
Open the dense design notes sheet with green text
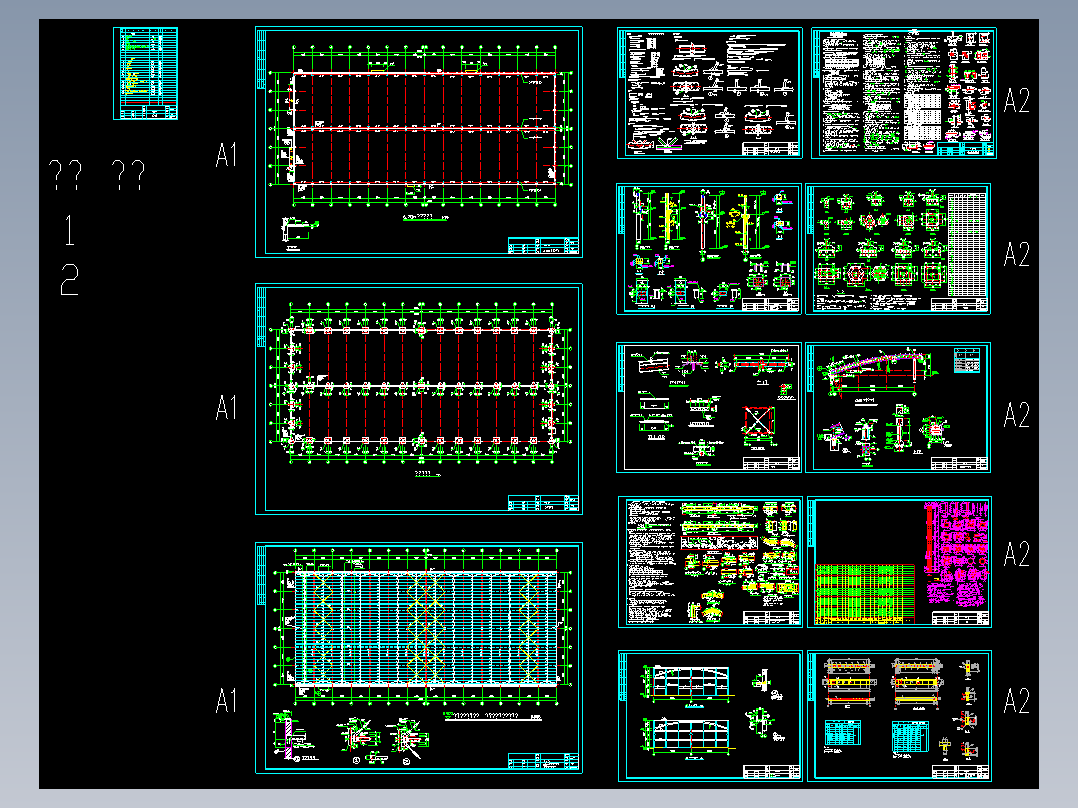click(x=903, y=93)
